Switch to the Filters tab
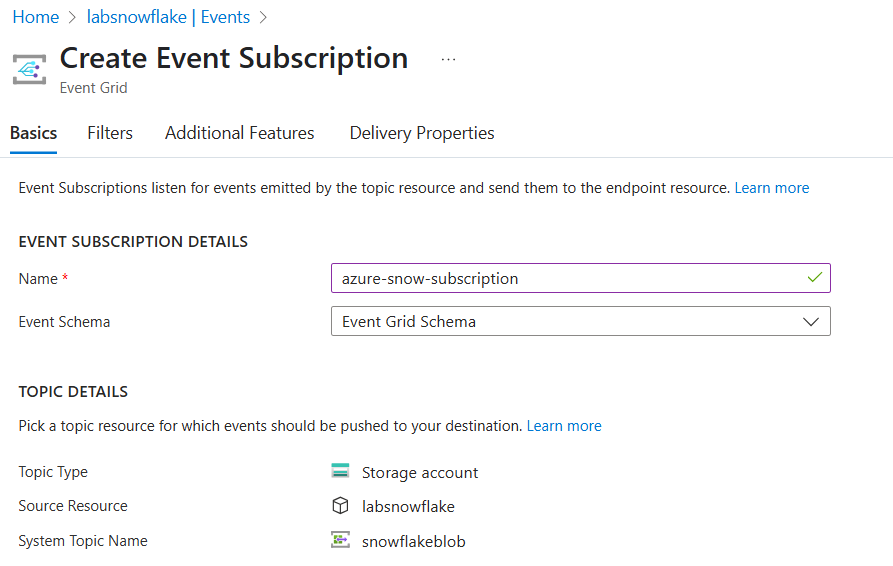Image resolution: width=893 pixels, height=566 pixels. pos(110,133)
